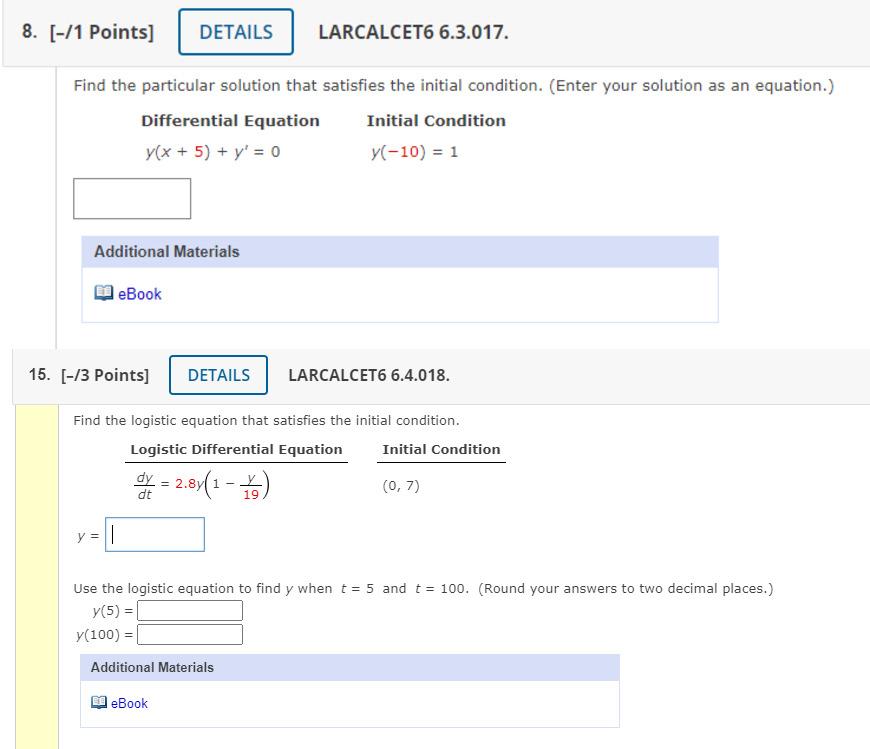Screen dimensions: 870x749
Task: Select the answer box for the differential equation solution
Action: click(x=132, y=198)
